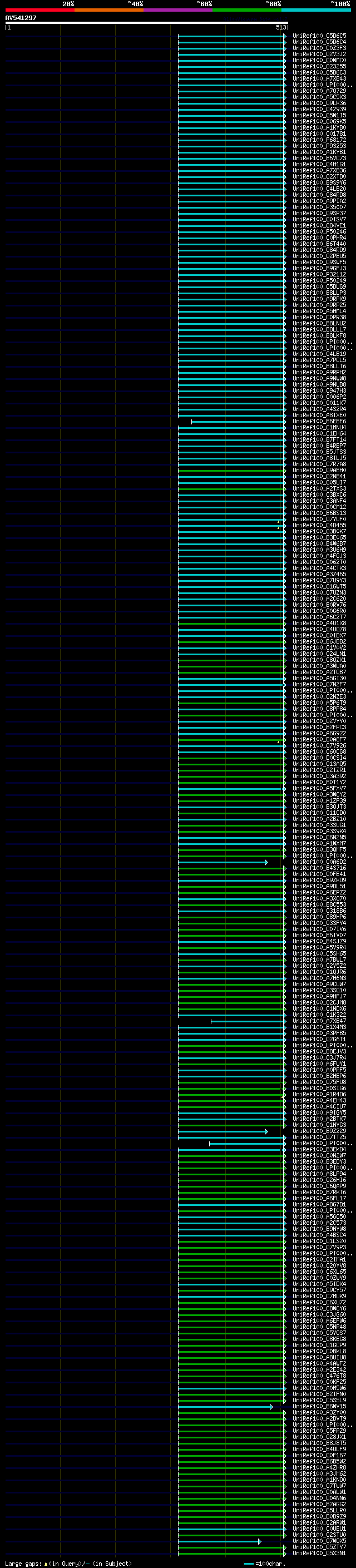Select label UniRef100_A5C5K3

point(319,97)
